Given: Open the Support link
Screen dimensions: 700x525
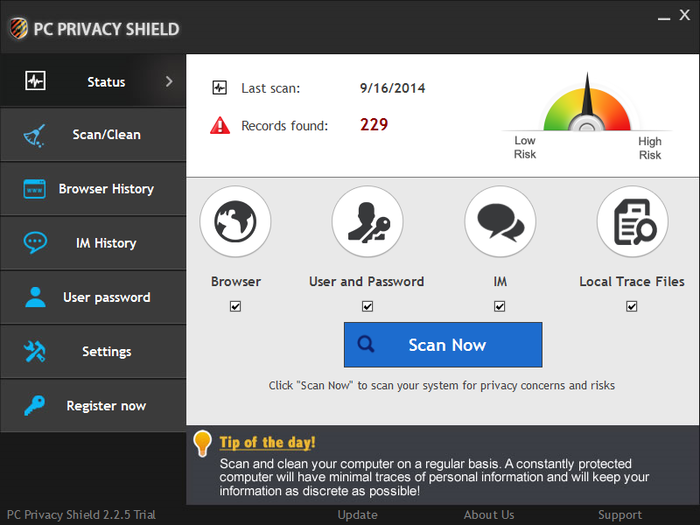Looking at the screenshot, I should tap(620, 515).
